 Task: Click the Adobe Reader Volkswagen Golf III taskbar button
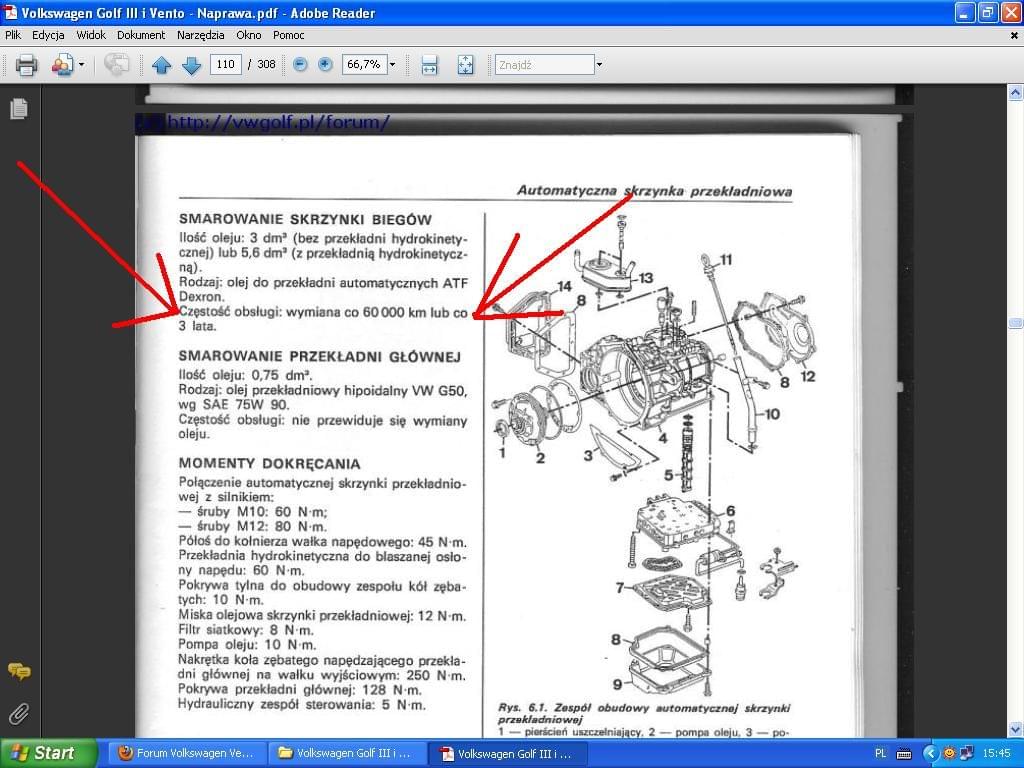[507, 754]
